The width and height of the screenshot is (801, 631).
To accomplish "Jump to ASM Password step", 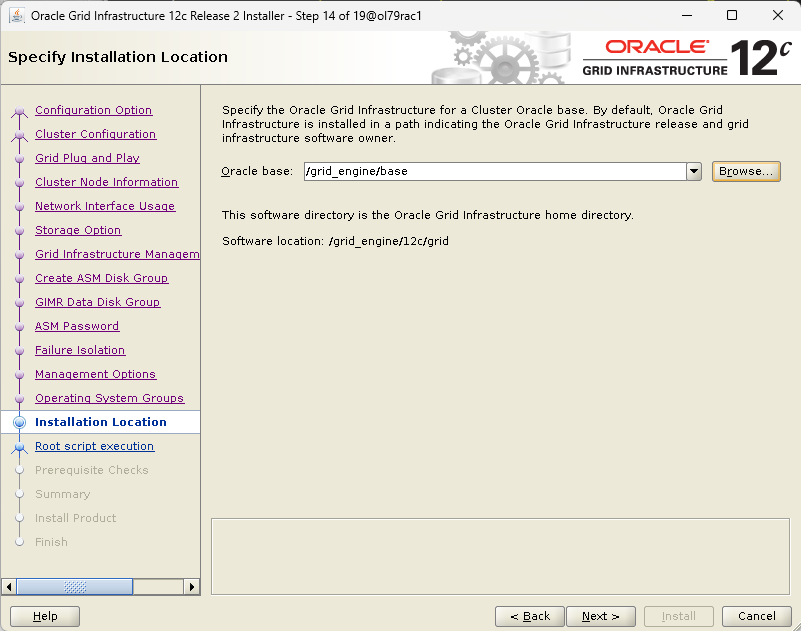I will pyautogui.click(x=77, y=326).
